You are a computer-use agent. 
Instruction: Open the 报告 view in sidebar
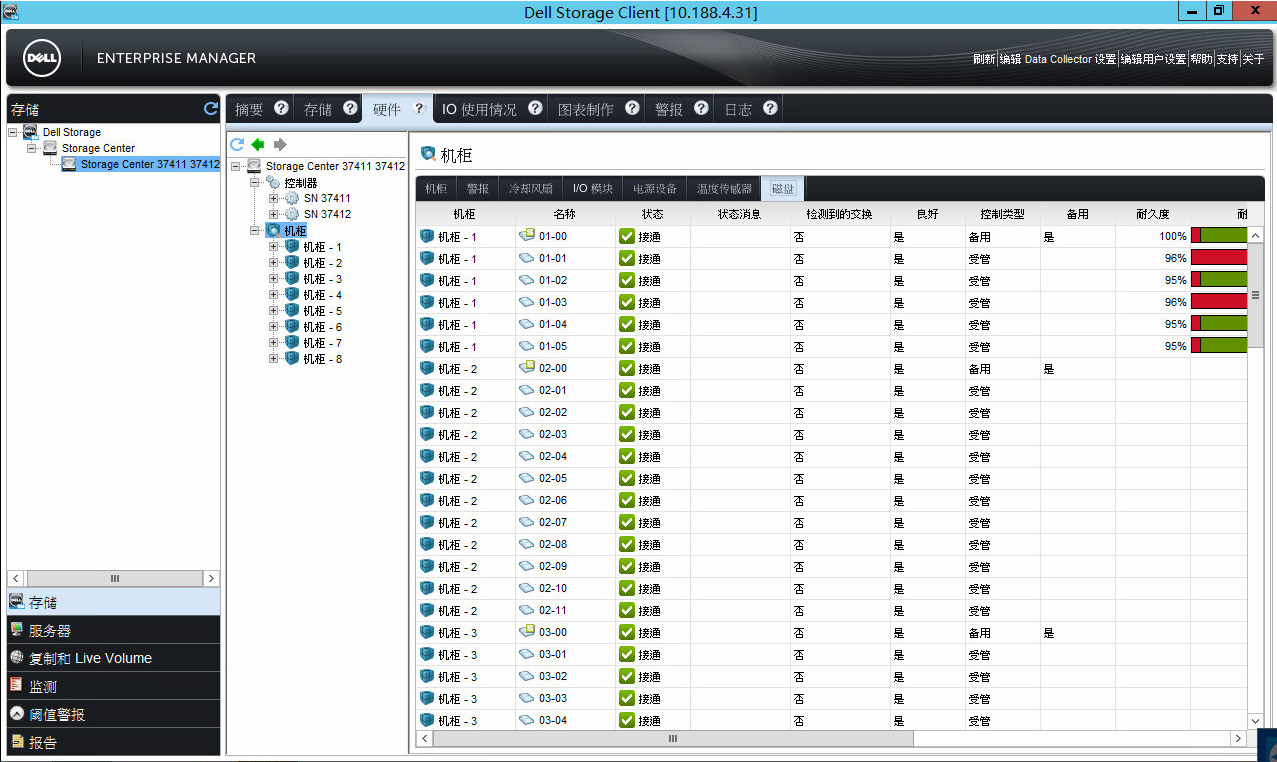(x=113, y=742)
